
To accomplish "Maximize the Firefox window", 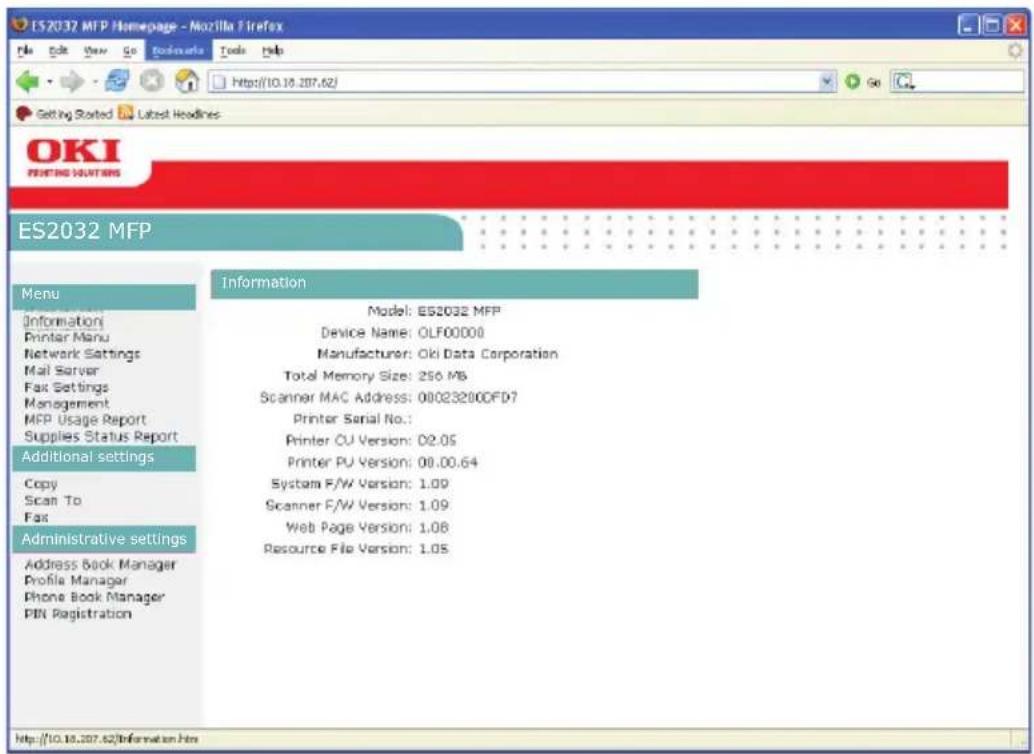I will 990,26.
